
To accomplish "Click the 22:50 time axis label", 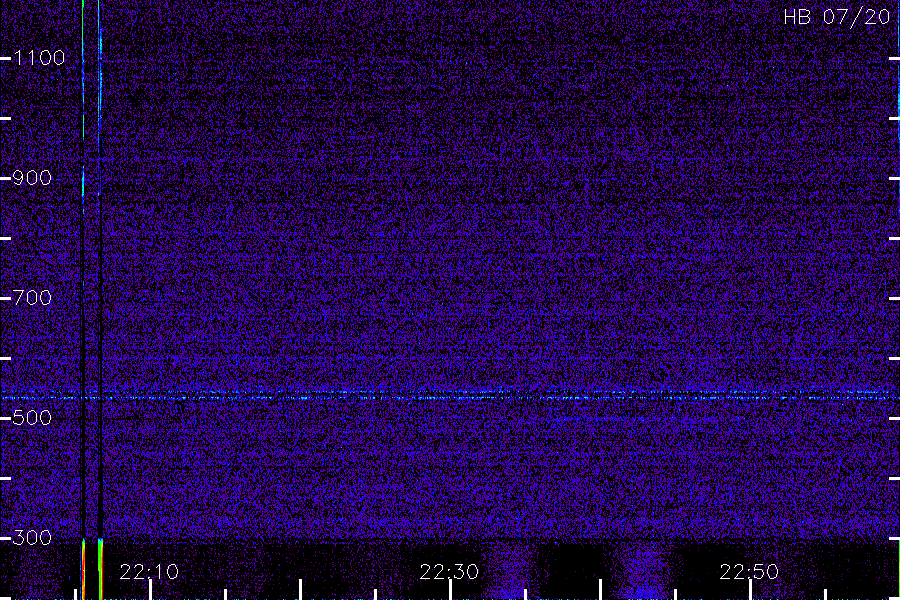I will [x=749, y=572].
